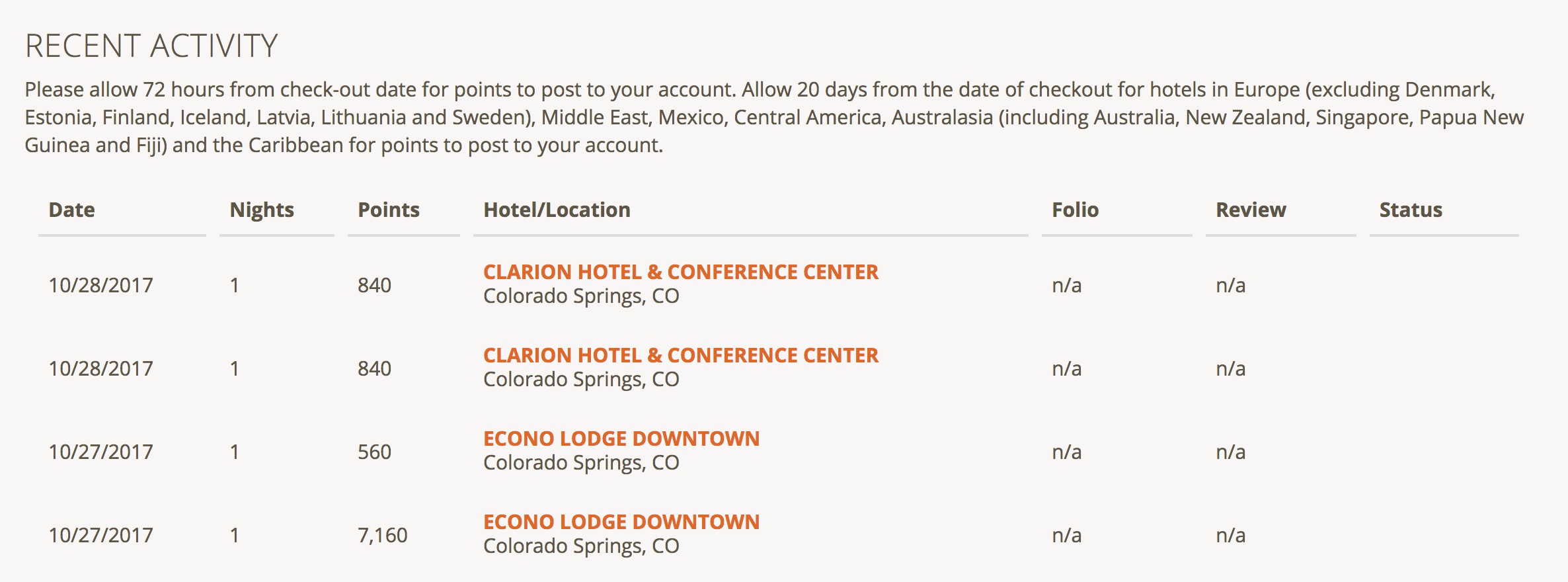The image size is (1568, 582).
Task: Click the Review column header
Action: [1251, 210]
